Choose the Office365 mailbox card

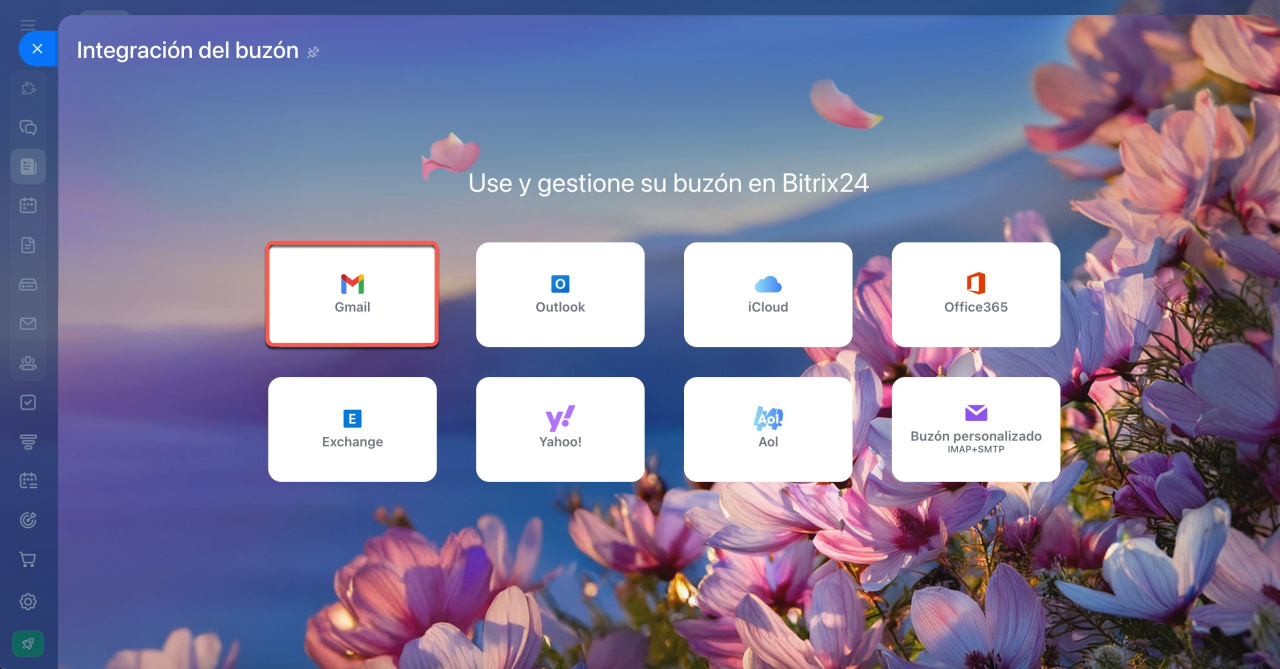tap(976, 294)
